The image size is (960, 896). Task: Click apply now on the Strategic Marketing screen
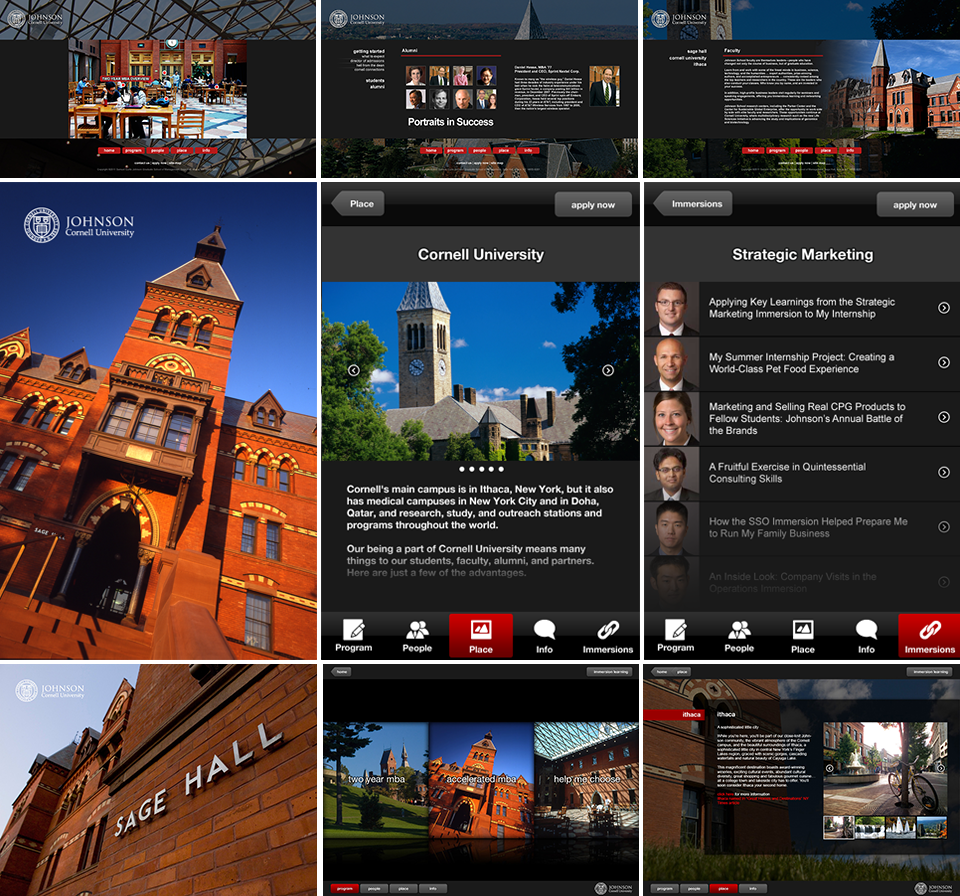915,205
